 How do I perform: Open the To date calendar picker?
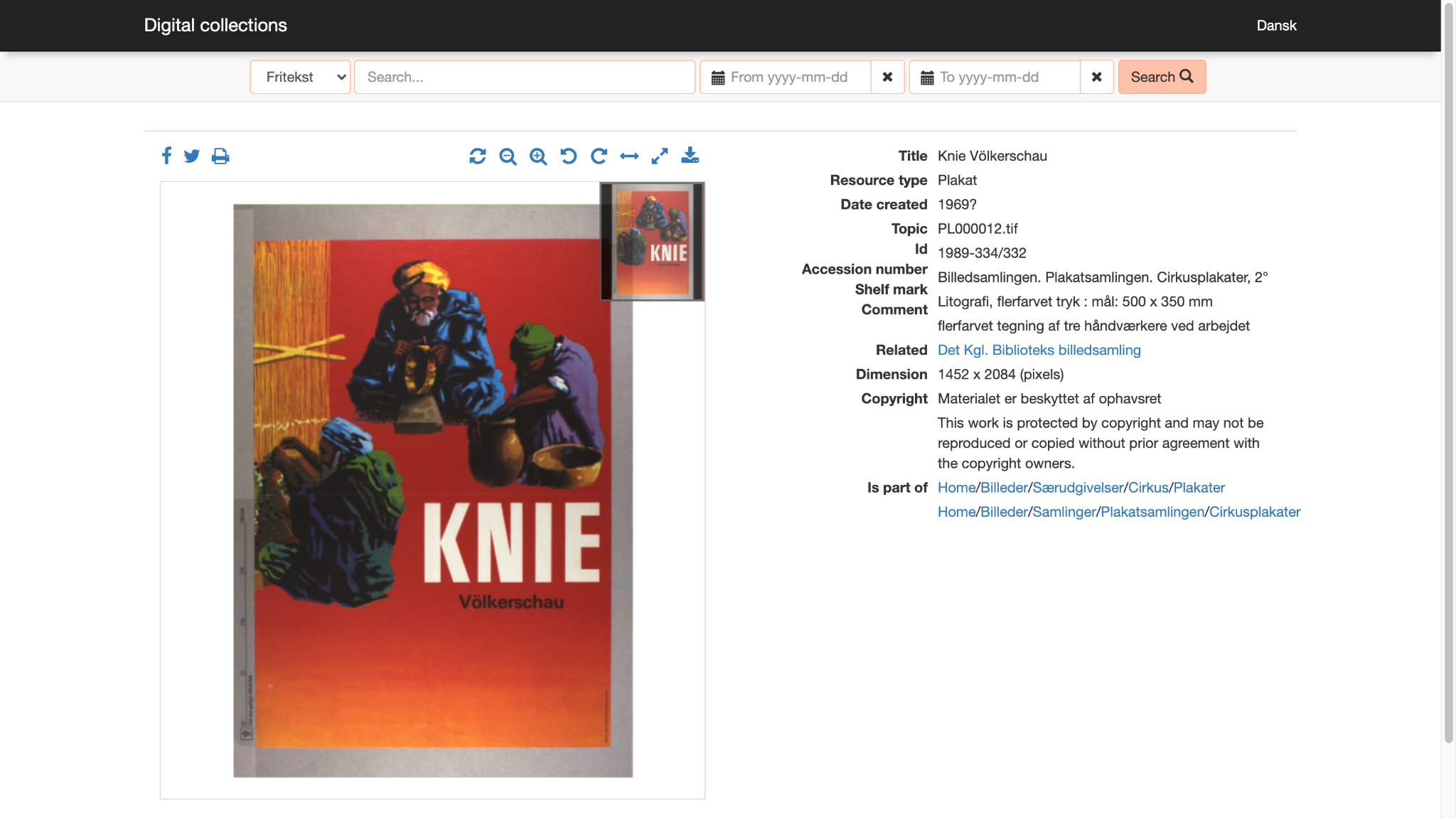pyautogui.click(x=927, y=77)
